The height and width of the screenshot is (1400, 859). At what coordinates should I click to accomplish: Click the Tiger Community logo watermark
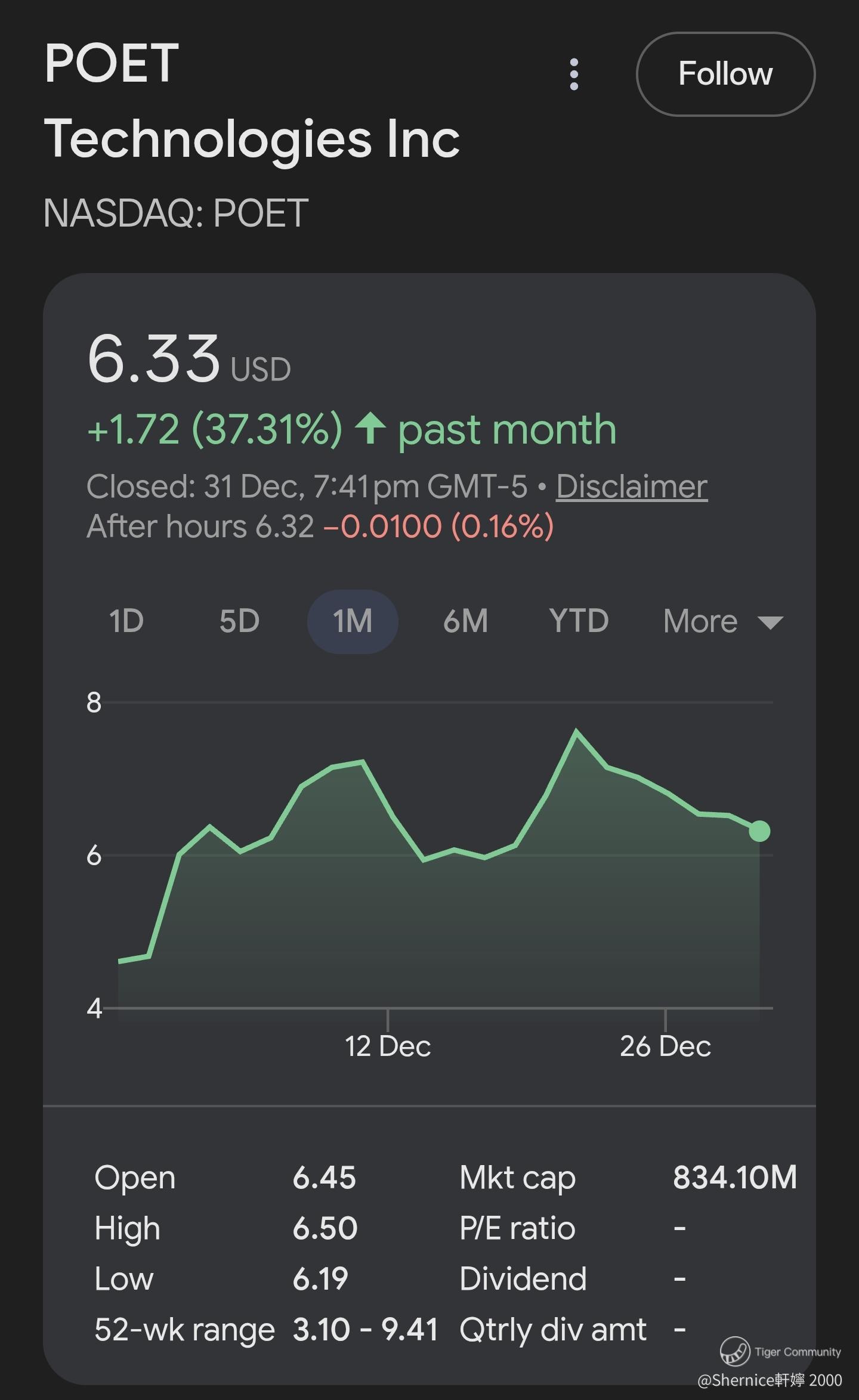pyautogui.click(x=734, y=1351)
